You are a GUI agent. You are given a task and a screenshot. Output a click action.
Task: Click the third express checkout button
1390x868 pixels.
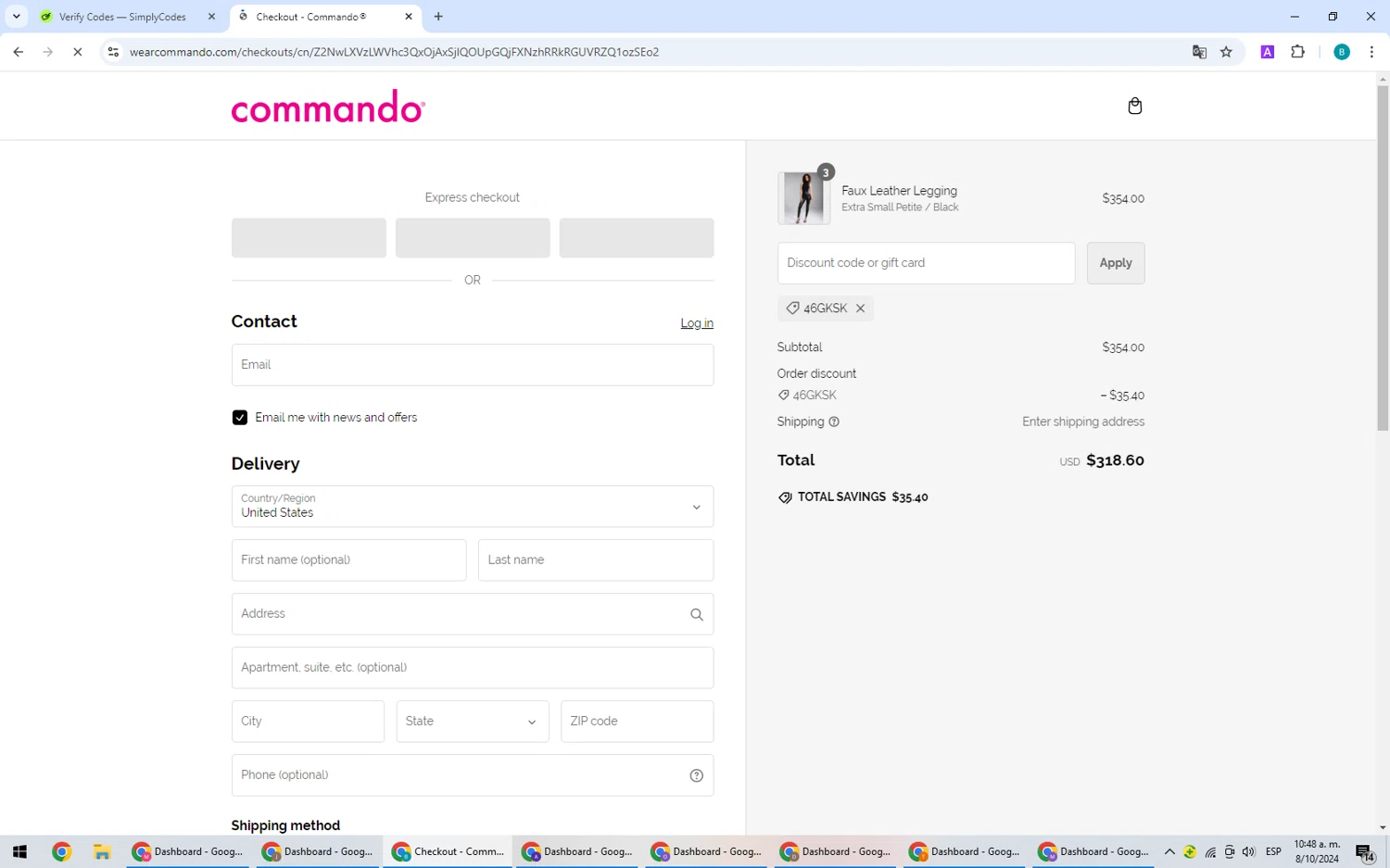(x=637, y=238)
